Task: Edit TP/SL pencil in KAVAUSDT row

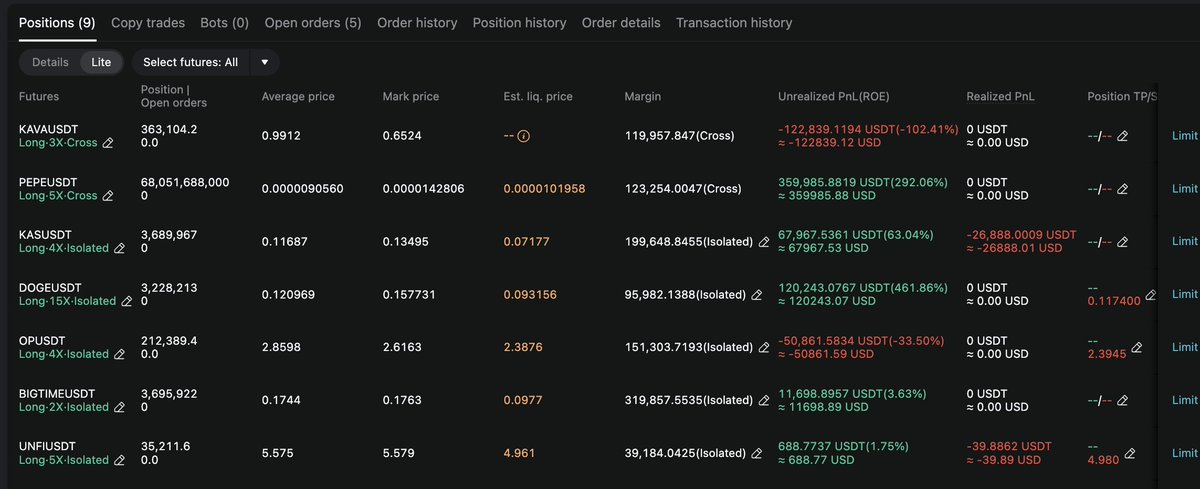Action: (x=1122, y=136)
